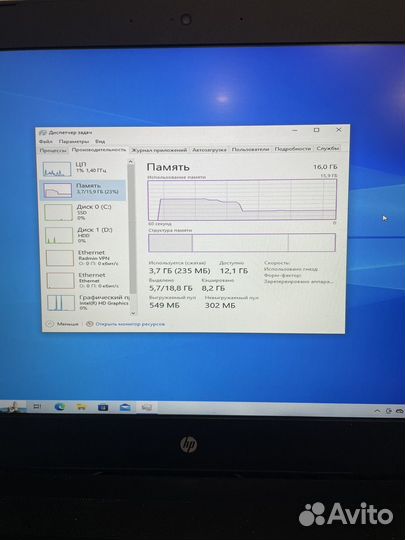This screenshot has width=405, height=540.
Task: Click the 12,1 ГБ available value
Action: pyautogui.click(x=234, y=271)
